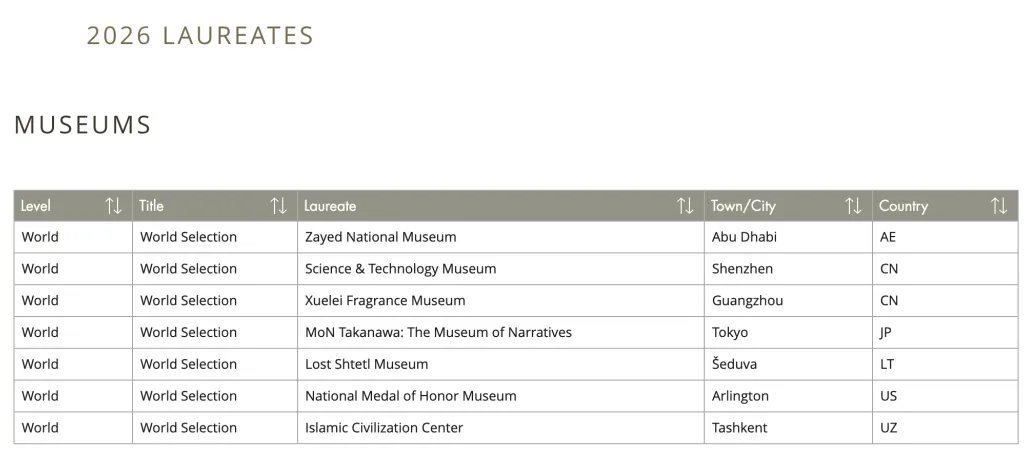Click Town/City sort arrows icon
1032x461 pixels.
(x=854, y=206)
